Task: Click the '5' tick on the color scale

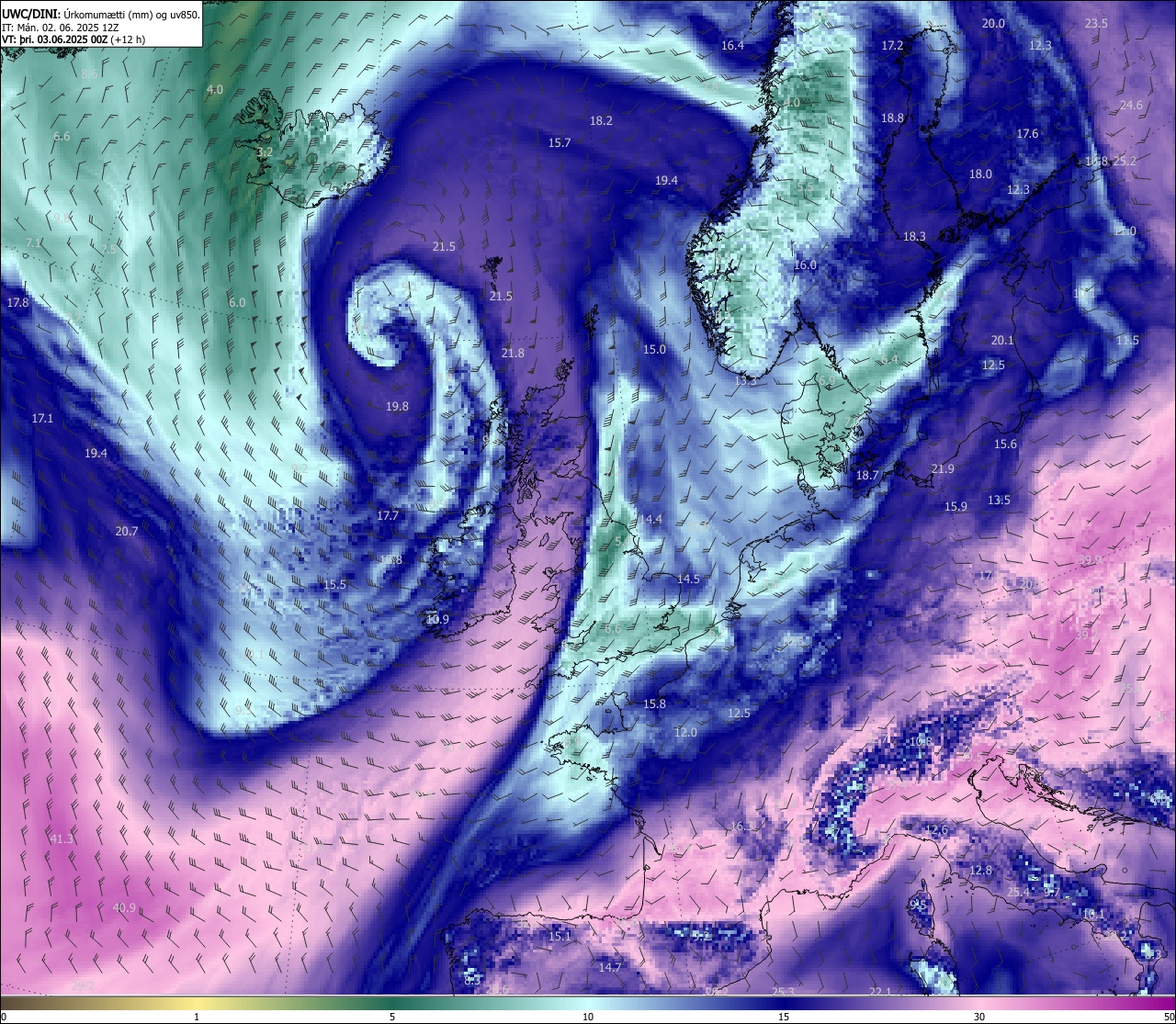Action: click(392, 1017)
